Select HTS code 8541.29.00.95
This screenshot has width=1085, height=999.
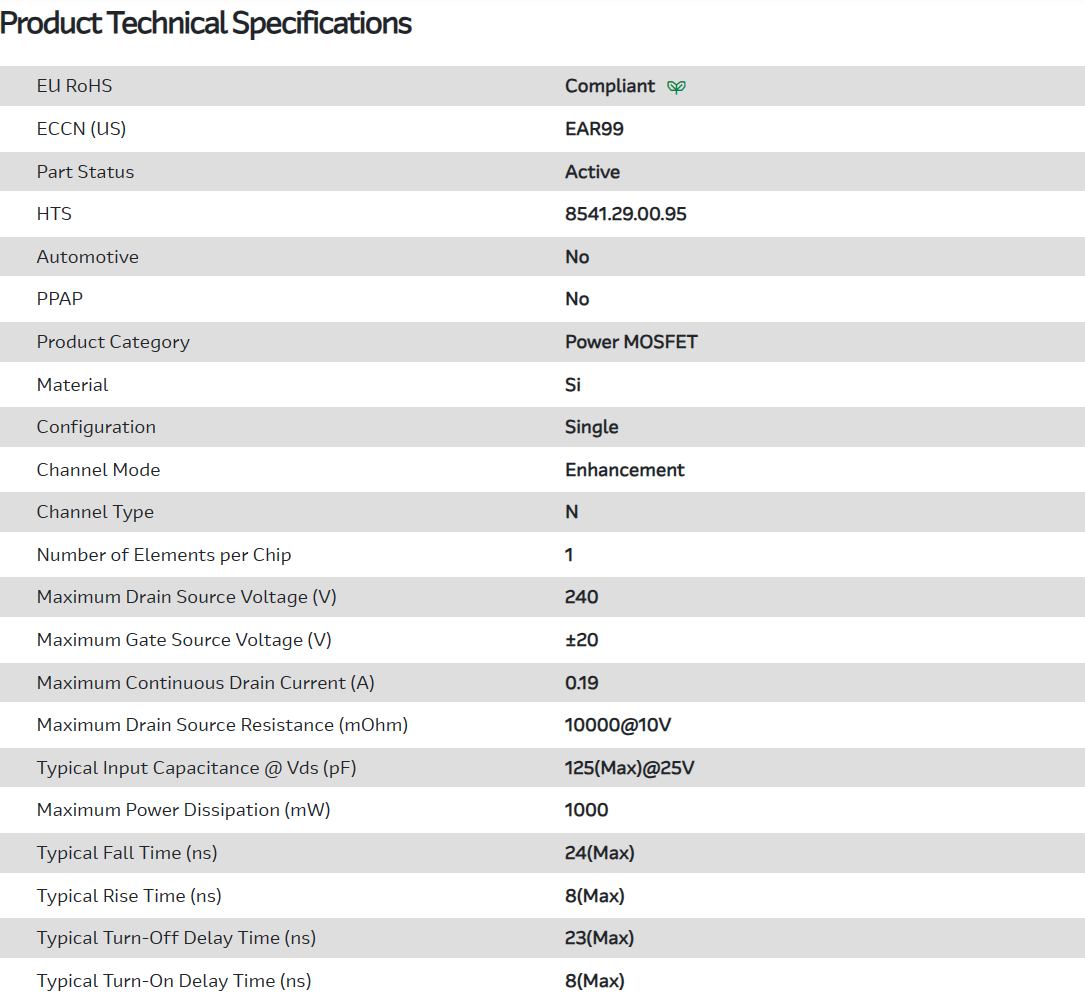(625, 214)
